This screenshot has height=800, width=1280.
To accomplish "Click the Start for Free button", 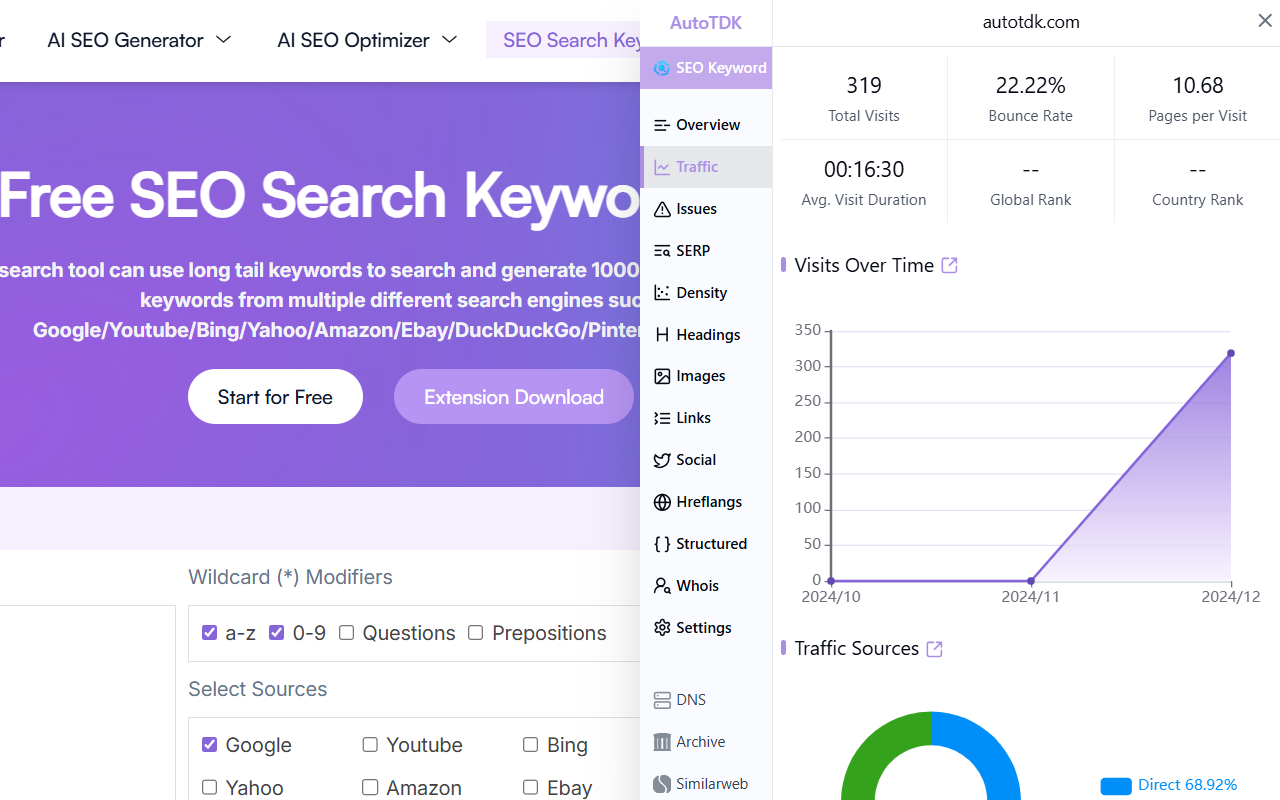I will click(x=275, y=396).
